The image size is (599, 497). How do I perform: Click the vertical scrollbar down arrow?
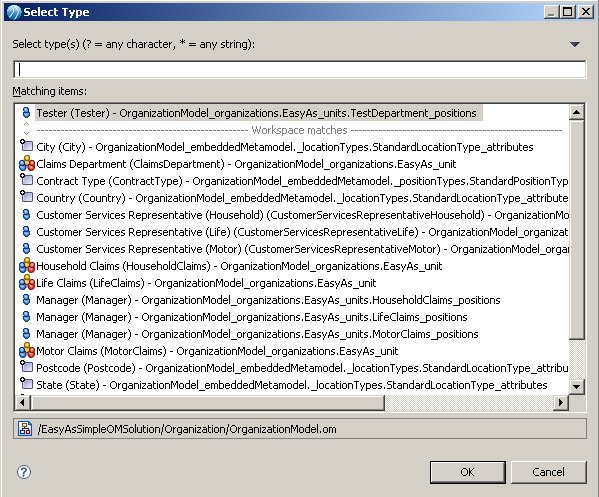click(x=576, y=387)
